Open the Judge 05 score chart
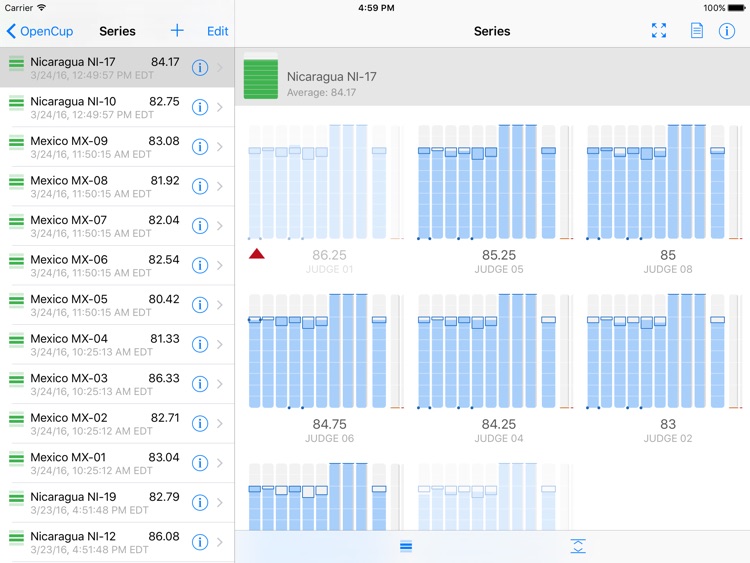Image resolution: width=750 pixels, height=563 pixels. coord(496,182)
